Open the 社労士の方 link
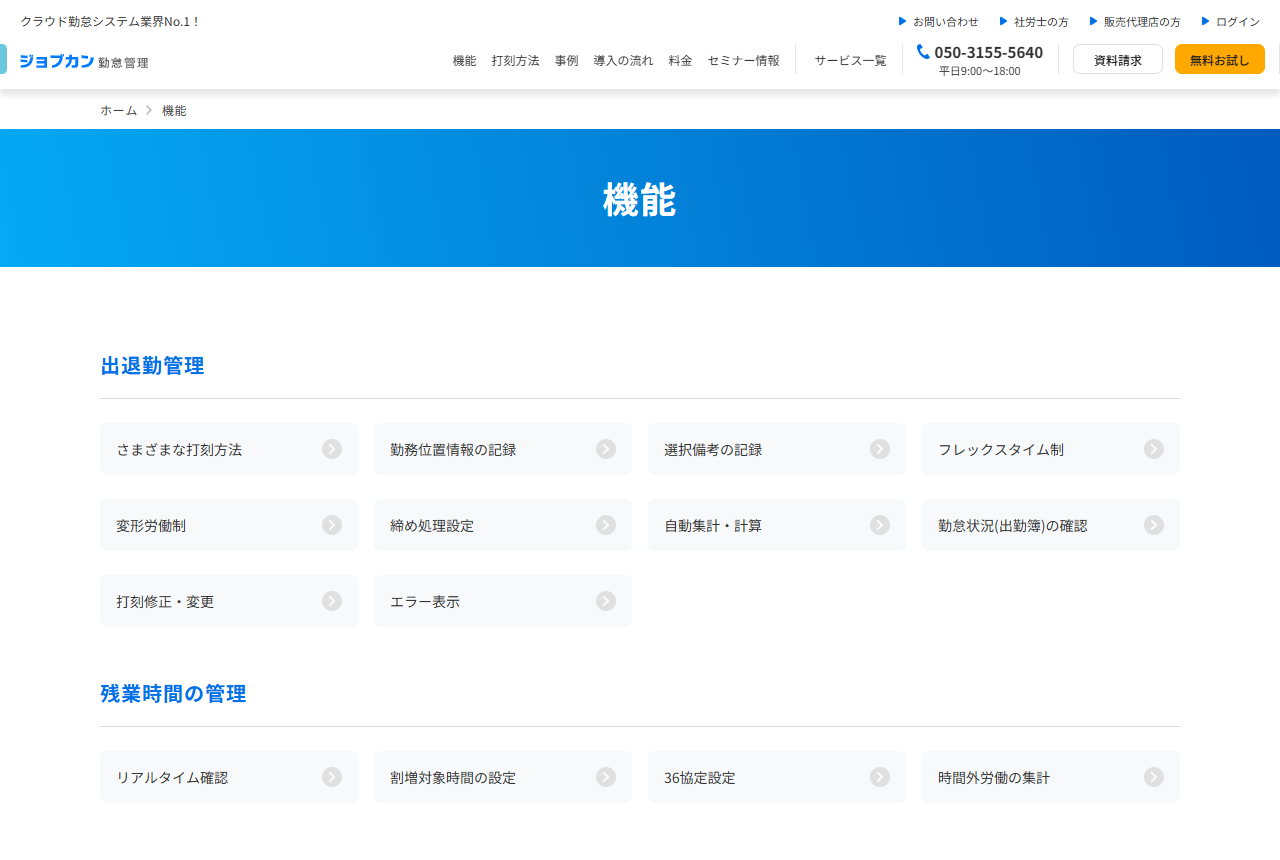 pos(1034,21)
